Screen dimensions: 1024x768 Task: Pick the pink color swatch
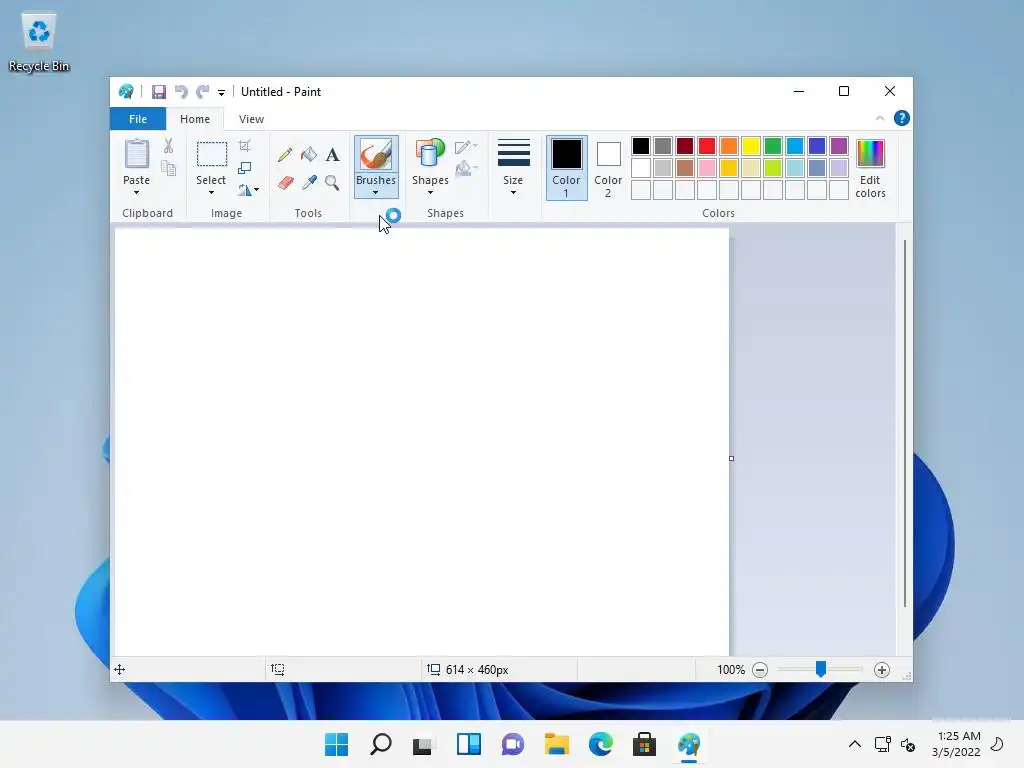[x=707, y=168]
